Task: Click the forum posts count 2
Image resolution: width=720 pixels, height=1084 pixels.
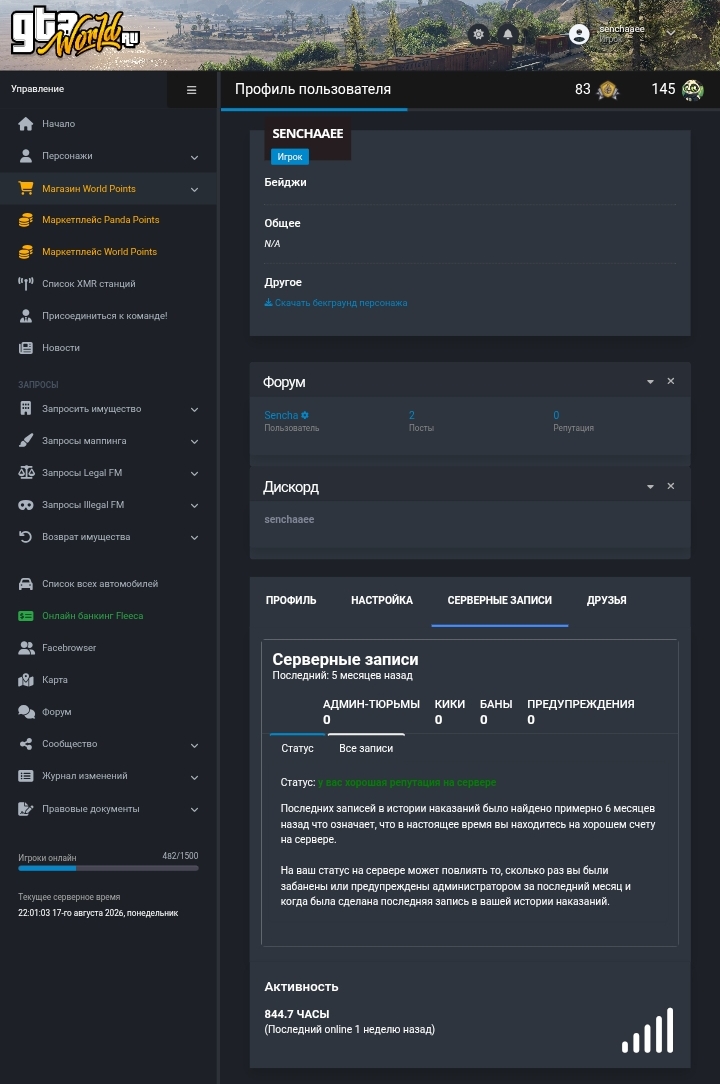Action: 412,415
